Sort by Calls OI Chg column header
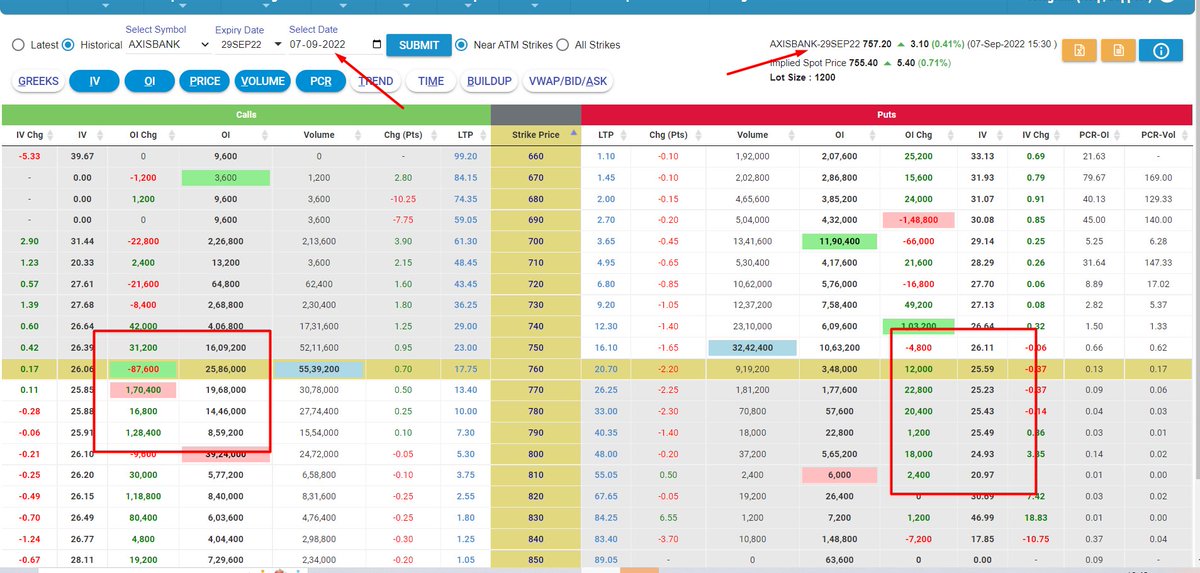Viewport: 1200px width, 573px height. click(x=142, y=134)
